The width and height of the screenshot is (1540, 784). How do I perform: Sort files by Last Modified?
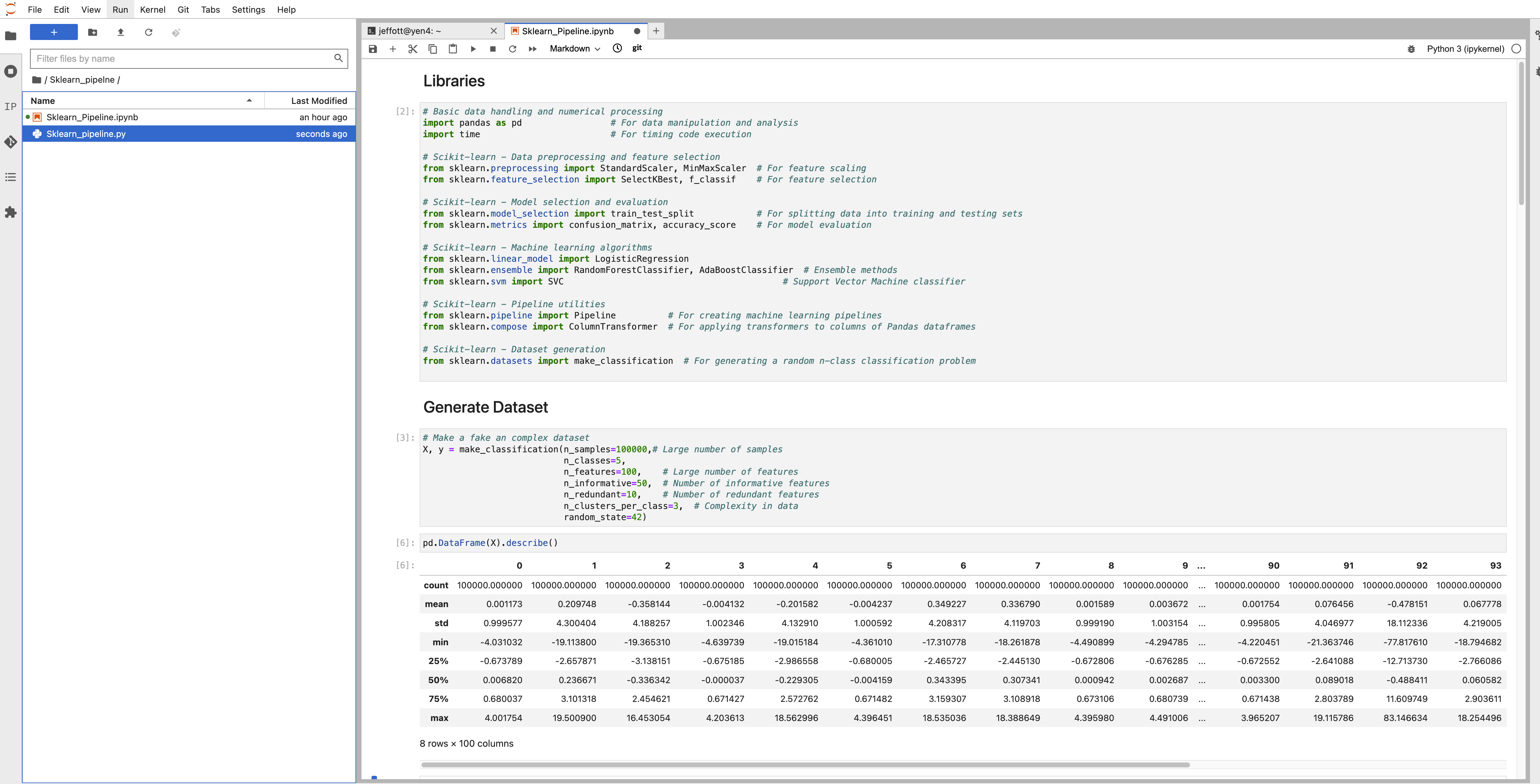click(318, 100)
